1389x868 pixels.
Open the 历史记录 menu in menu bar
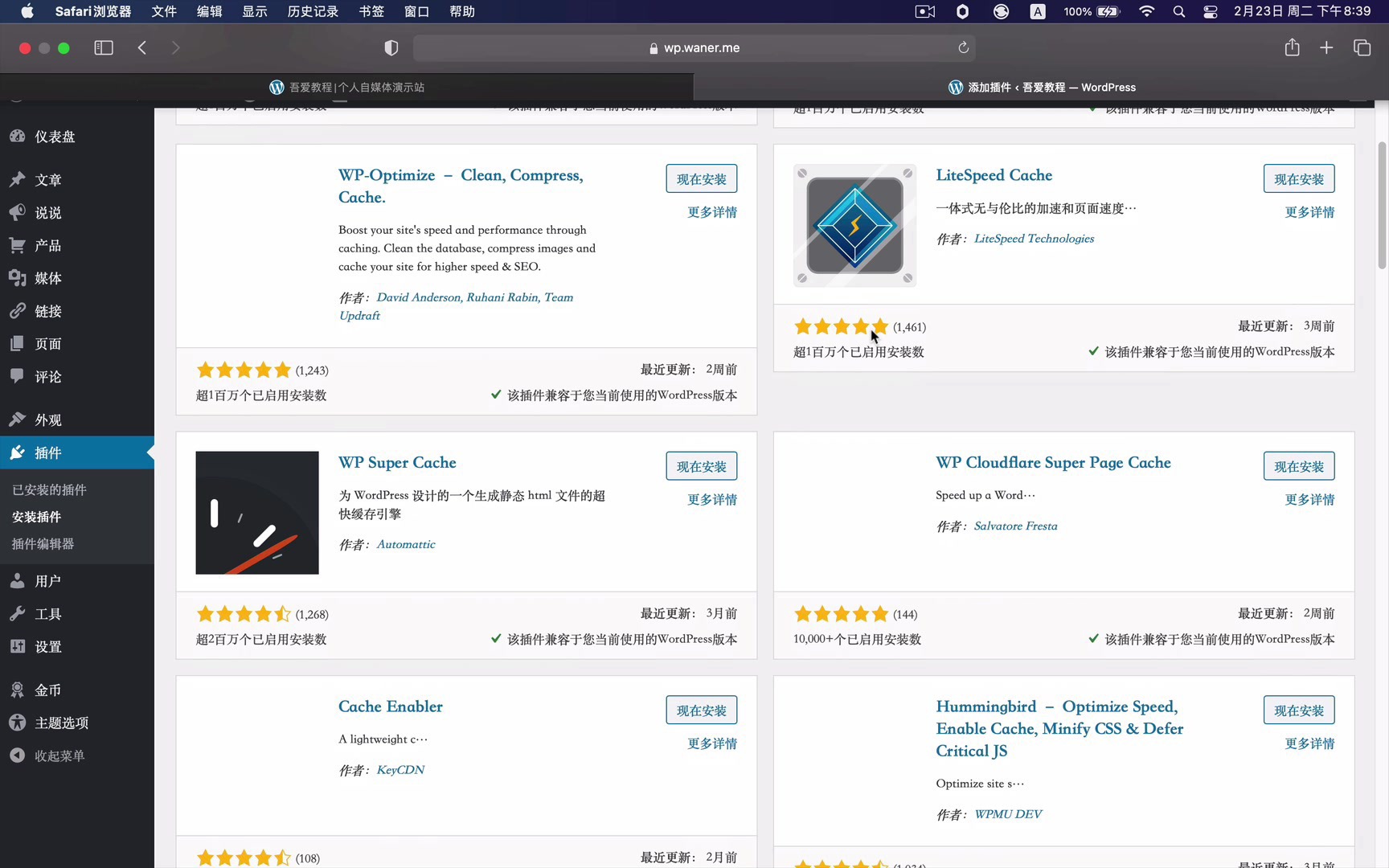point(313,11)
